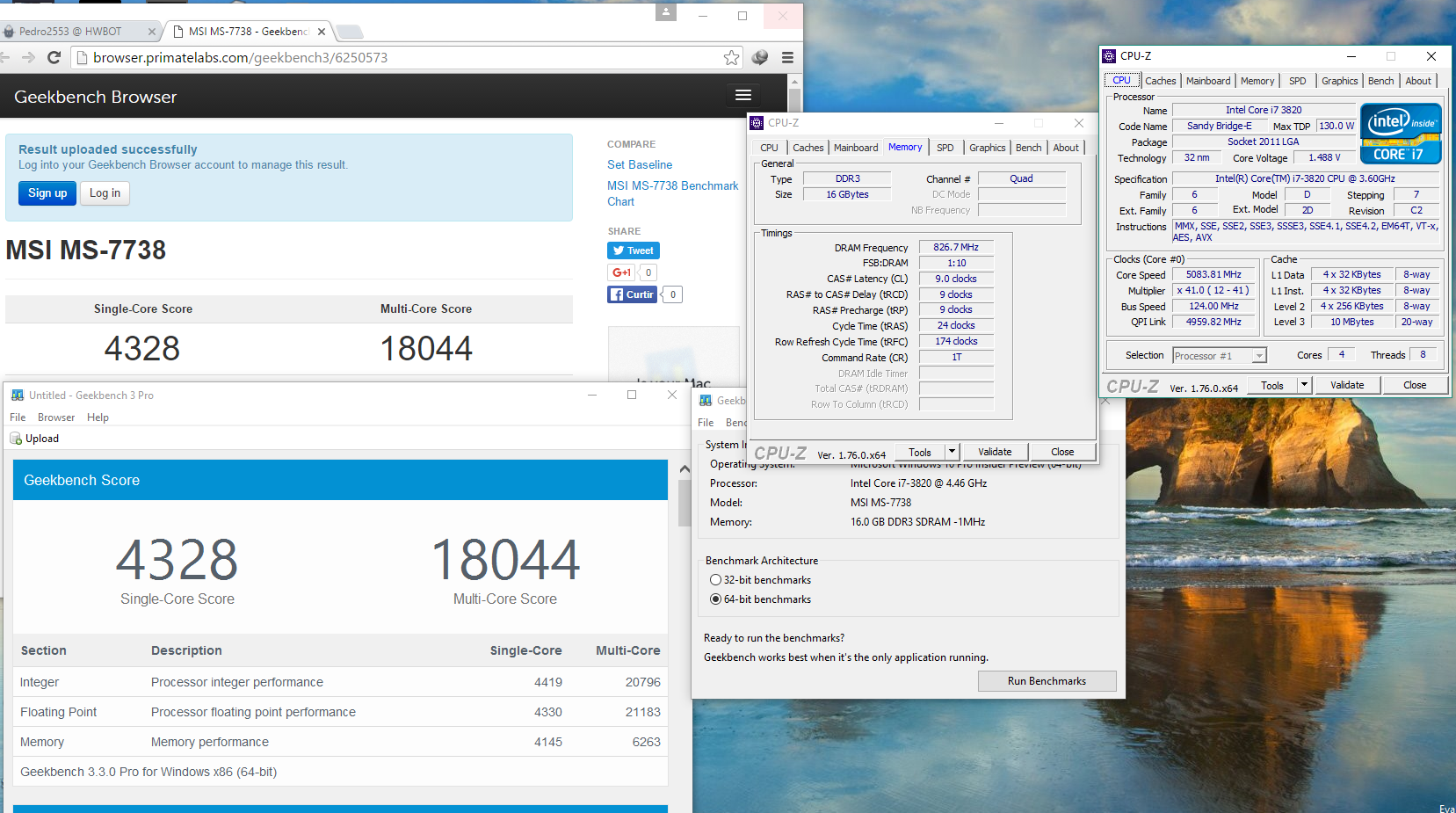Viewport: 1456px width, 813px height.
Task: Click Close button in front CPU-Z window
Action: click(x=1415, y=385)
